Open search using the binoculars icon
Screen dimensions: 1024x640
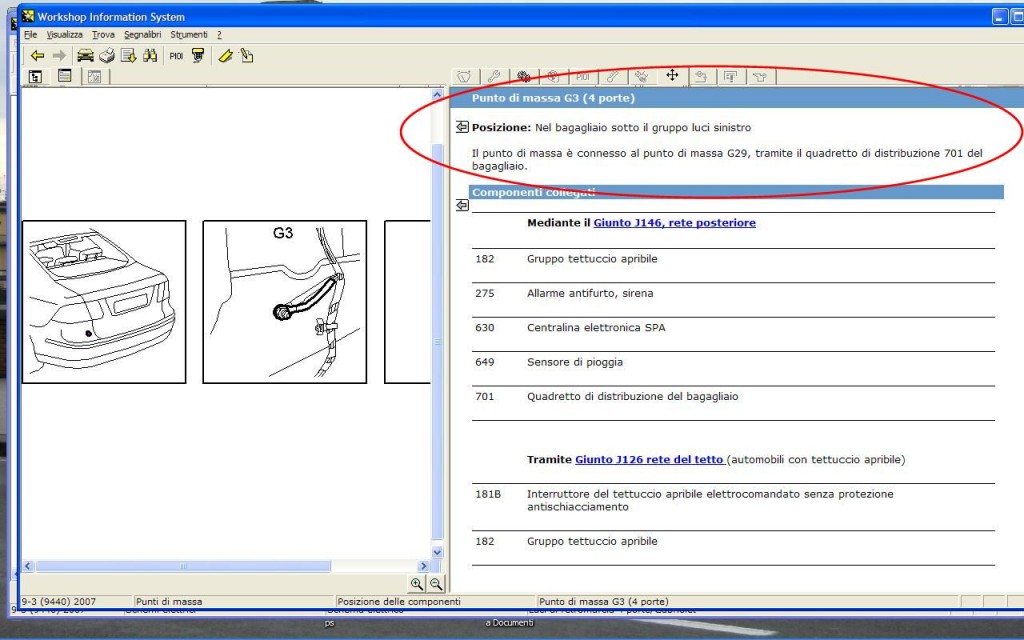(150, 56)
